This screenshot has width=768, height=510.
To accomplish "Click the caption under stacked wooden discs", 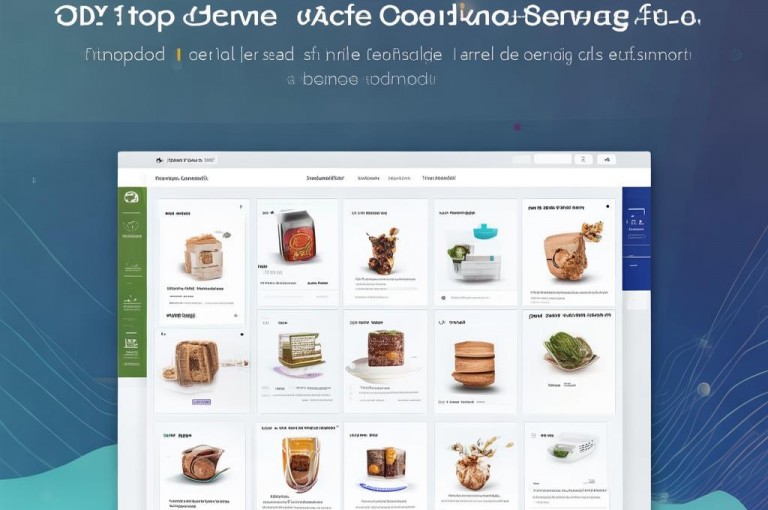I will (x=461, y=402).
